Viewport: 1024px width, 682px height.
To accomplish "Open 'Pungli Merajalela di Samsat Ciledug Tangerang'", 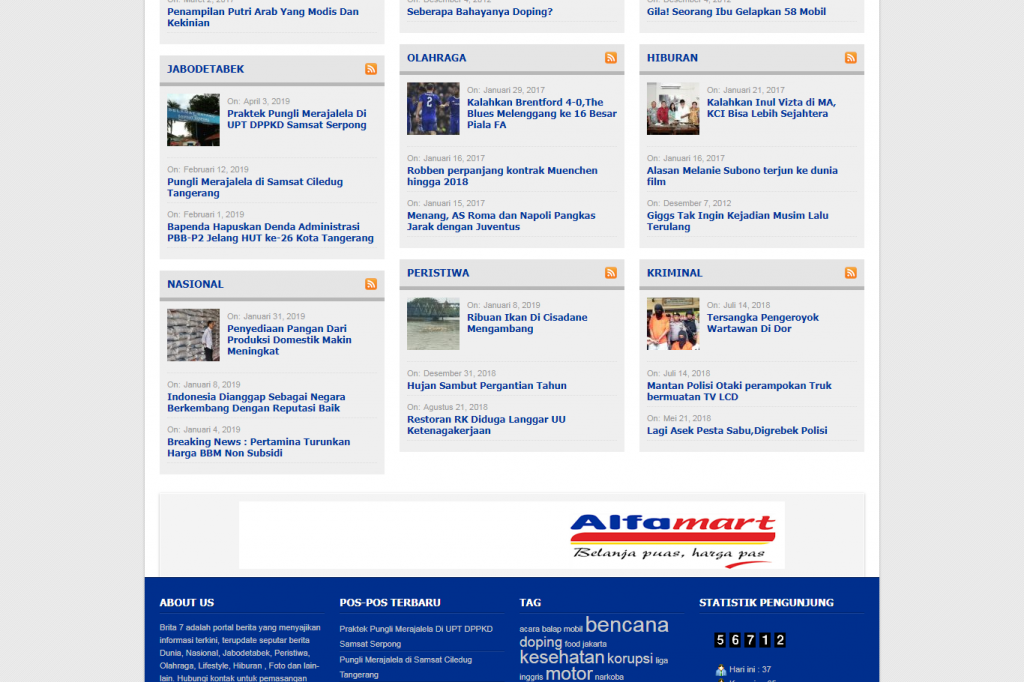I will click(255, 187).
